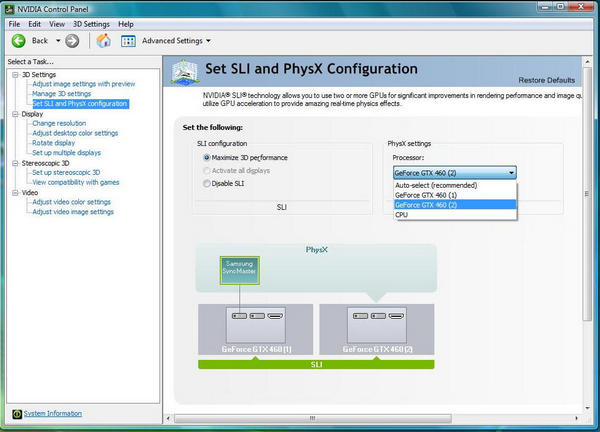Click the Display tree heading
This screenshot has width=600, height=432.
tap(32, 114)
